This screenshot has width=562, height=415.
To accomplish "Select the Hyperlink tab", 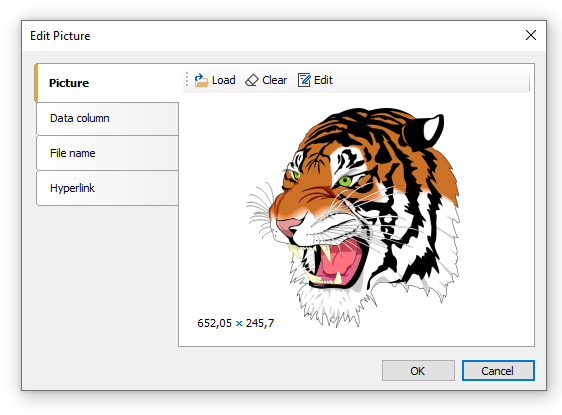I will (x=107, y=188).
